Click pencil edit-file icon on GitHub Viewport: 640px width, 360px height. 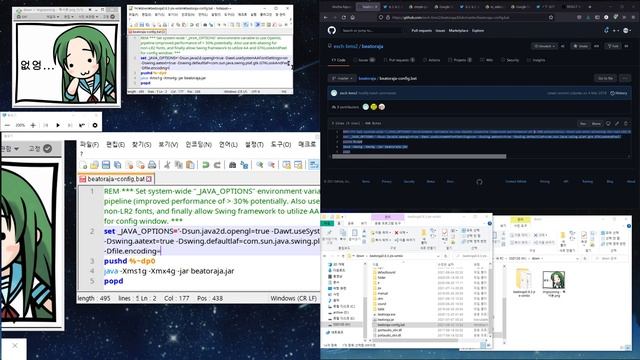(617, 123)
